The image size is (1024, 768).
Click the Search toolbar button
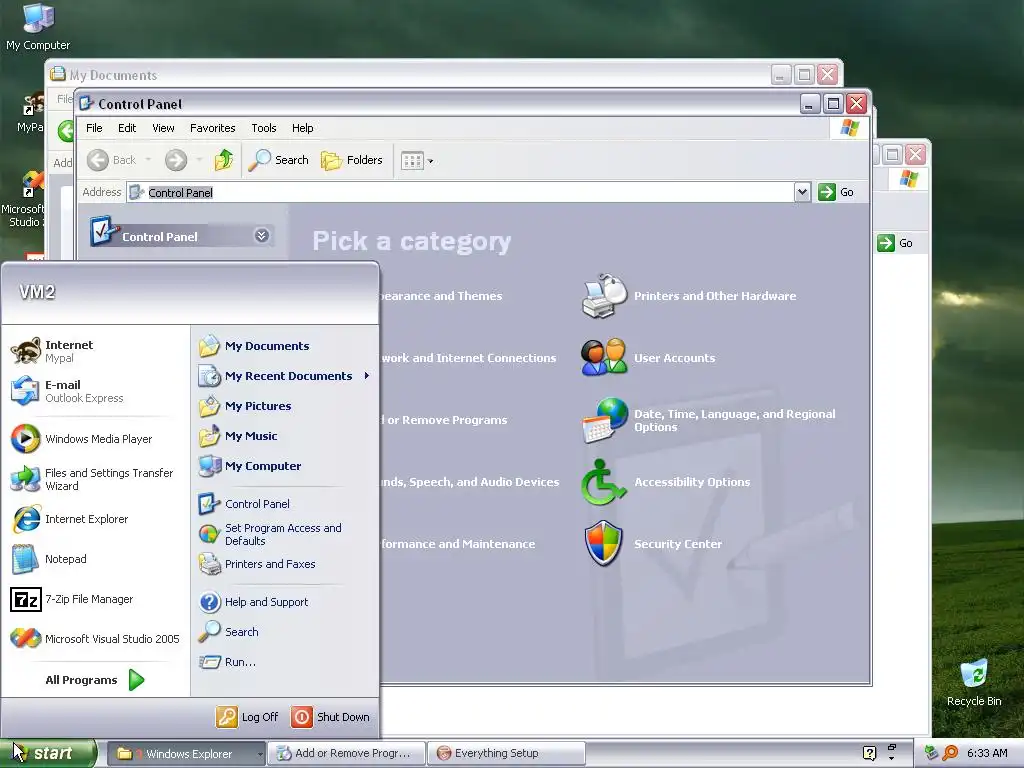pyautogui.click(x=279, y=160)
